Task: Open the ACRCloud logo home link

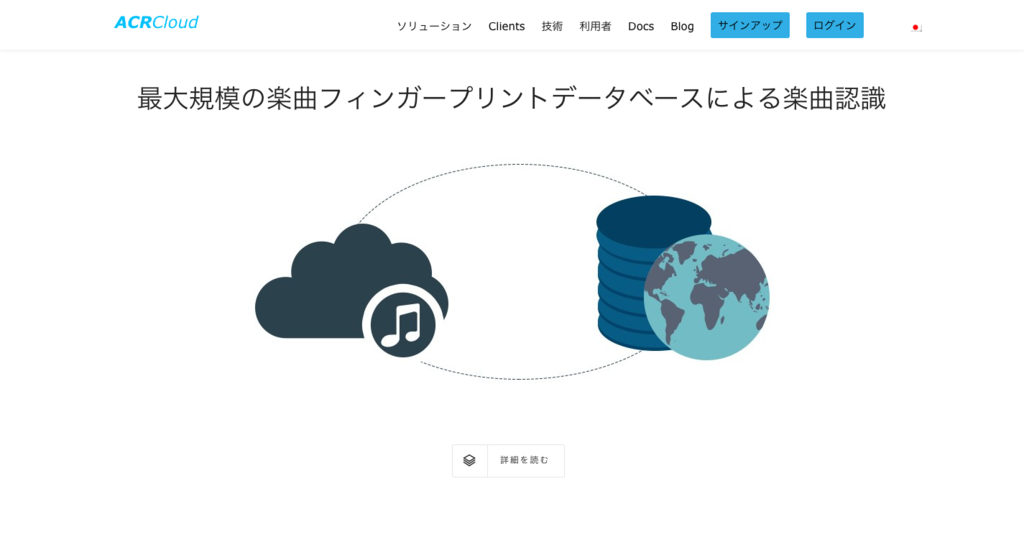Action: 156,23
